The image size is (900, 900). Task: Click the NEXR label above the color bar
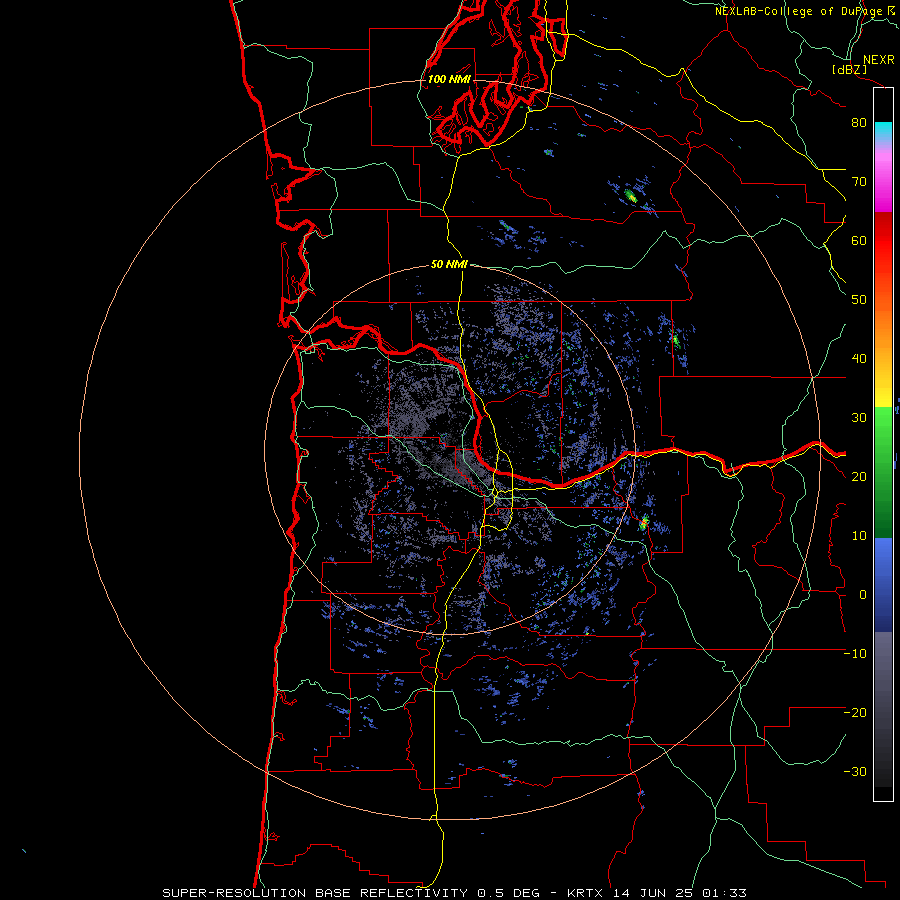point(879,60)
